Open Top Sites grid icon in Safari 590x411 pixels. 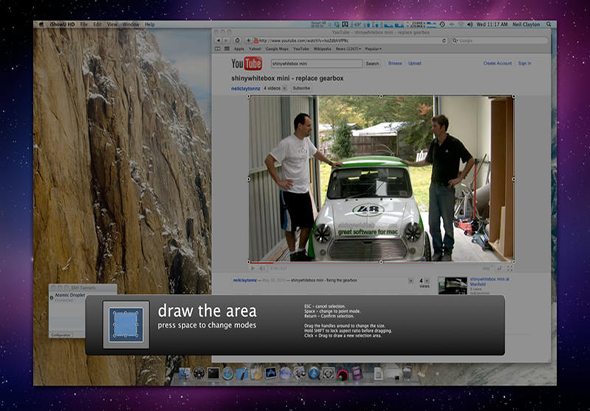227,49
